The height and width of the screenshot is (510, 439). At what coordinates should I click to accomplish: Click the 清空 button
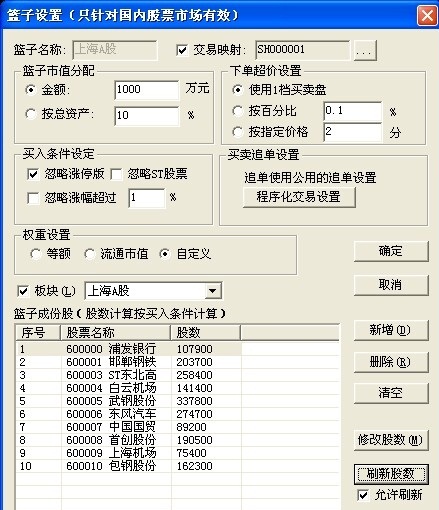click(391, 393)
